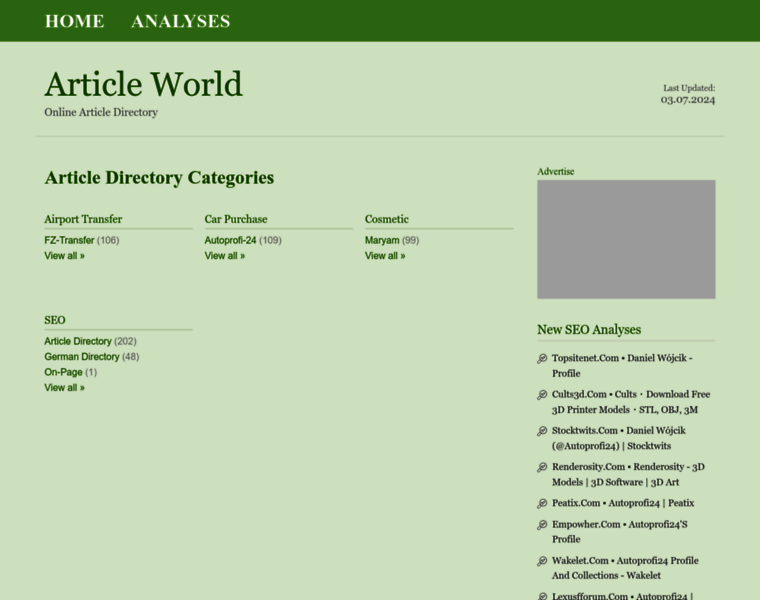This screenshot has width=760, height=600.
Task: Click the gray advertisement banner
Action: click(x=626, y=239)
